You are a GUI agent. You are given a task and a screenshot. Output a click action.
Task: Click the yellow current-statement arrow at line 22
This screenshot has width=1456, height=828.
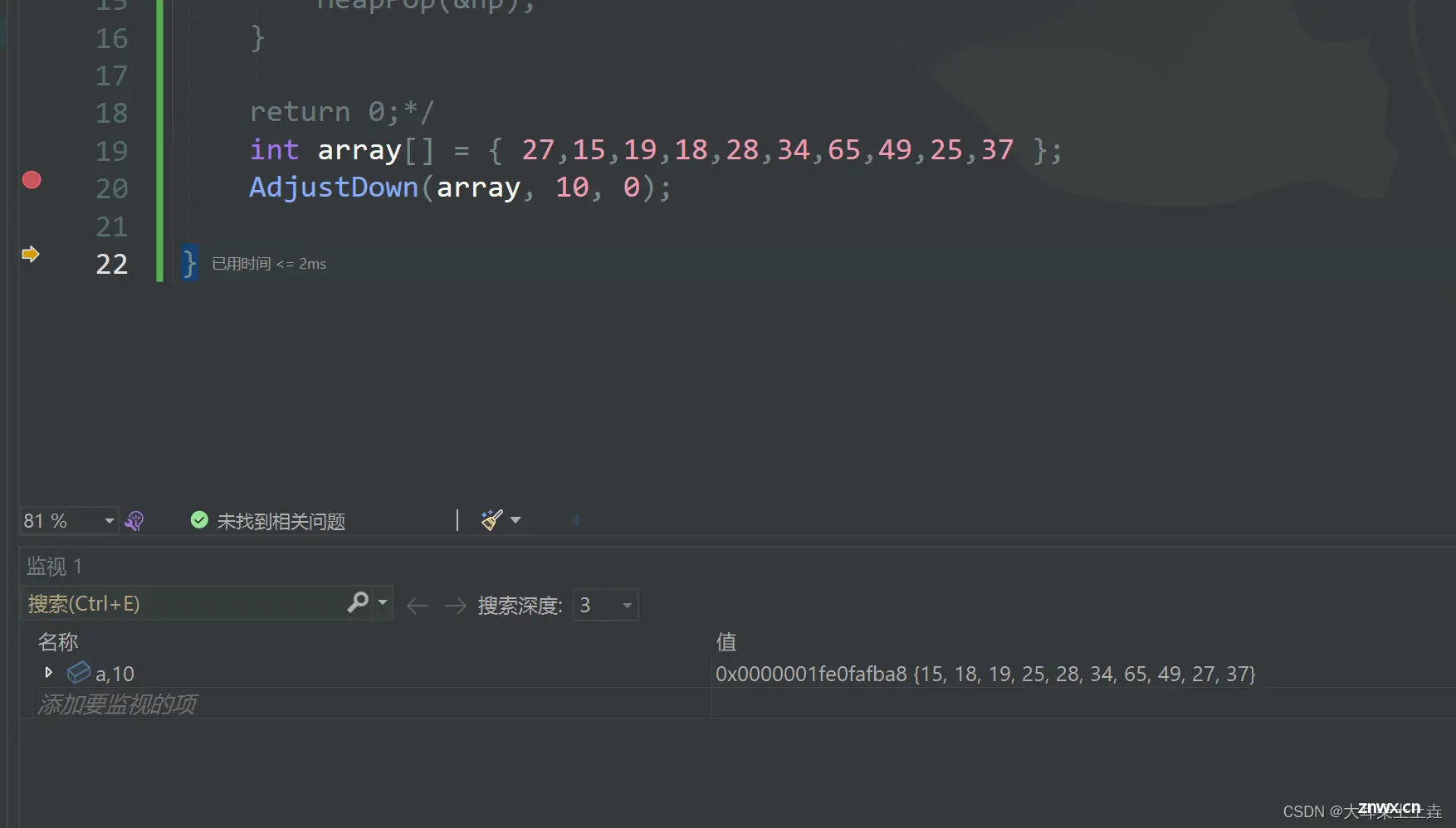tap(31, 254)
